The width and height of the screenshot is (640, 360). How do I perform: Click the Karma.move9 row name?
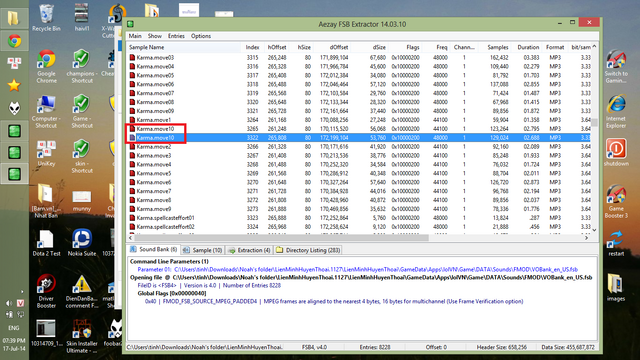pyautogui.click(x=153, y=209)
